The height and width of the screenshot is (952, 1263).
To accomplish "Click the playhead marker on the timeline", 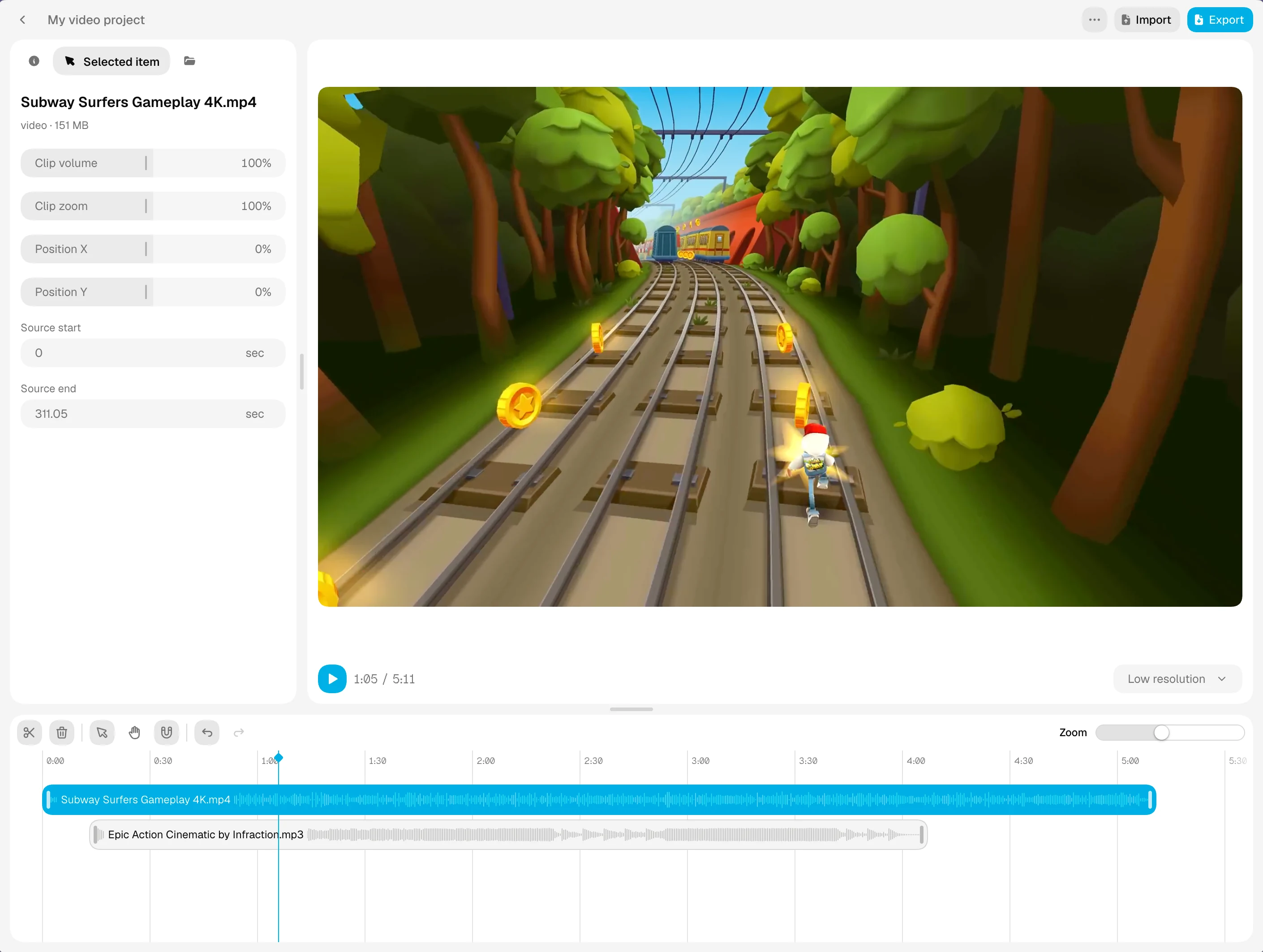I will click(279, 759).
